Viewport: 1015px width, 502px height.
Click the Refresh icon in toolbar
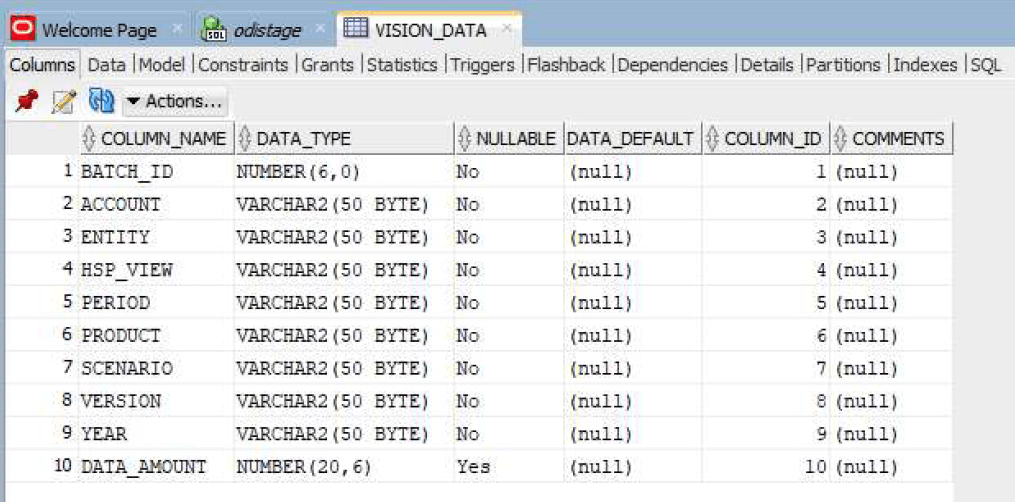(101, 101)
